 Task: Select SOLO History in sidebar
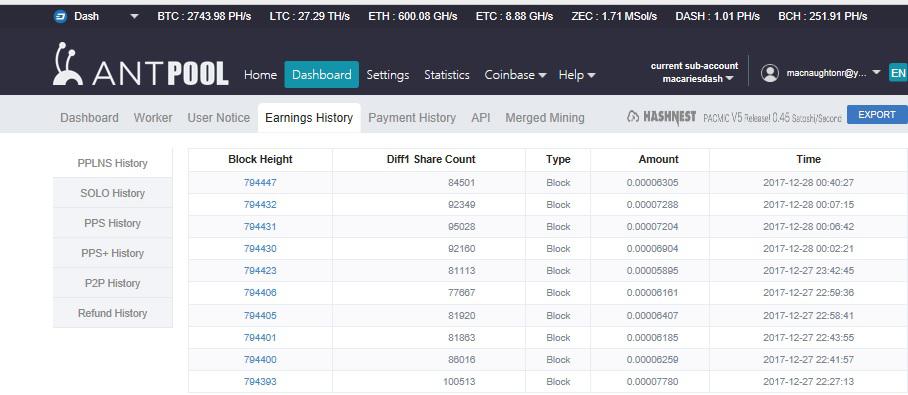[x=112, y=193]
